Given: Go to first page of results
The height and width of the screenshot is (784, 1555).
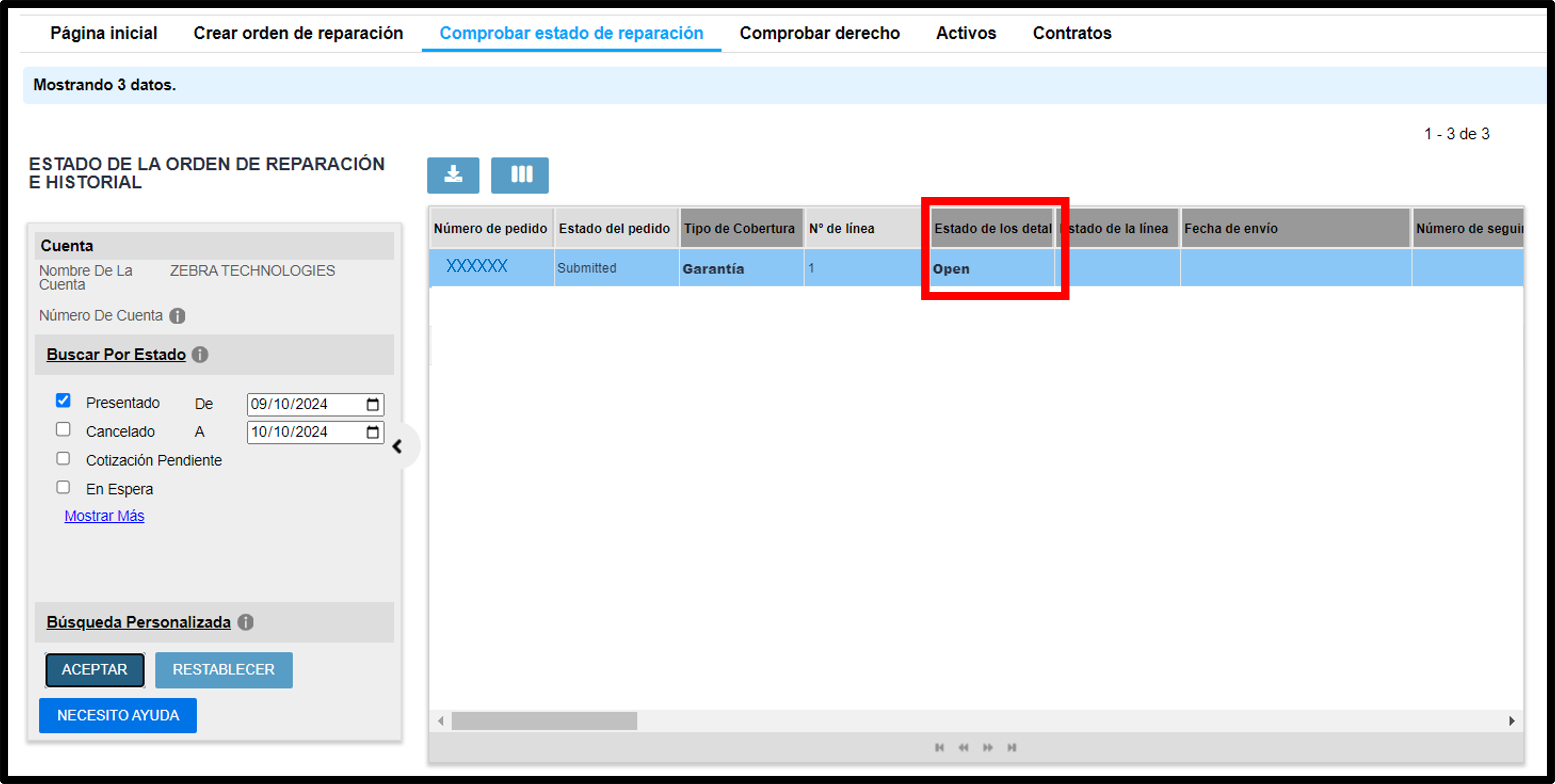Looking at the screenshot, I should click(939, 747).
